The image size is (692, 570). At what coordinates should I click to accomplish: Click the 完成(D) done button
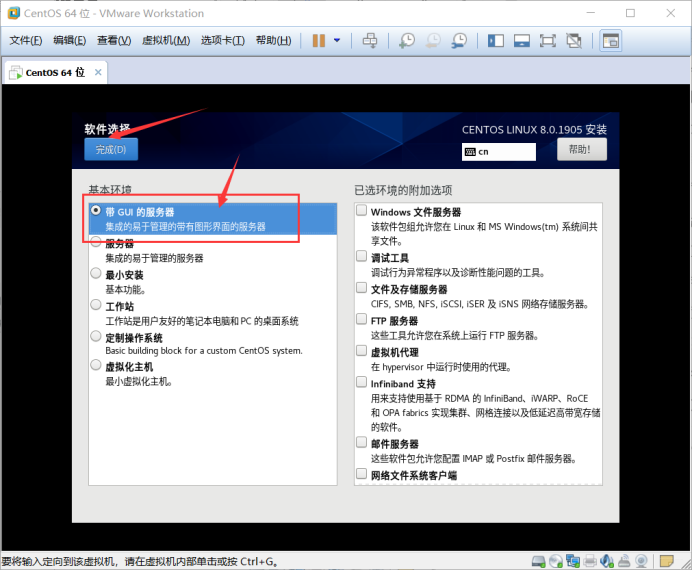111,150
